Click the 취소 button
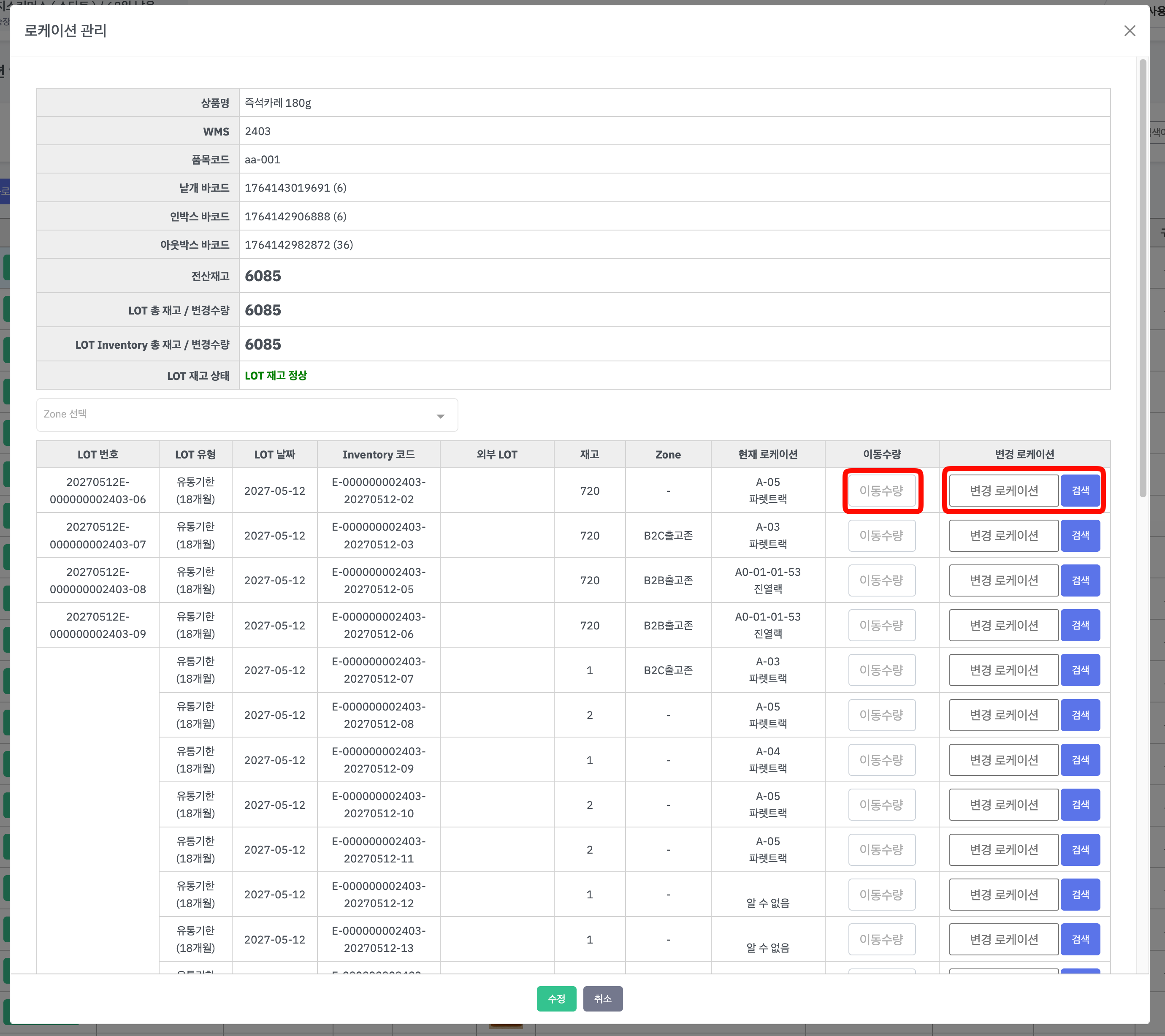 (x=602, y=998)
